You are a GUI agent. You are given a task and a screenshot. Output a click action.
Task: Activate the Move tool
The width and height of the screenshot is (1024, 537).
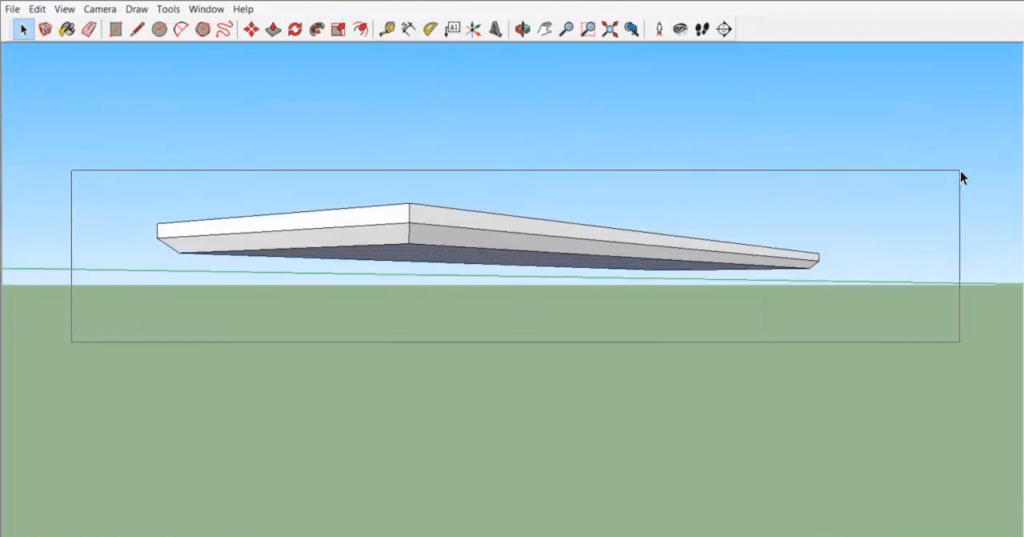coord(251,29)
